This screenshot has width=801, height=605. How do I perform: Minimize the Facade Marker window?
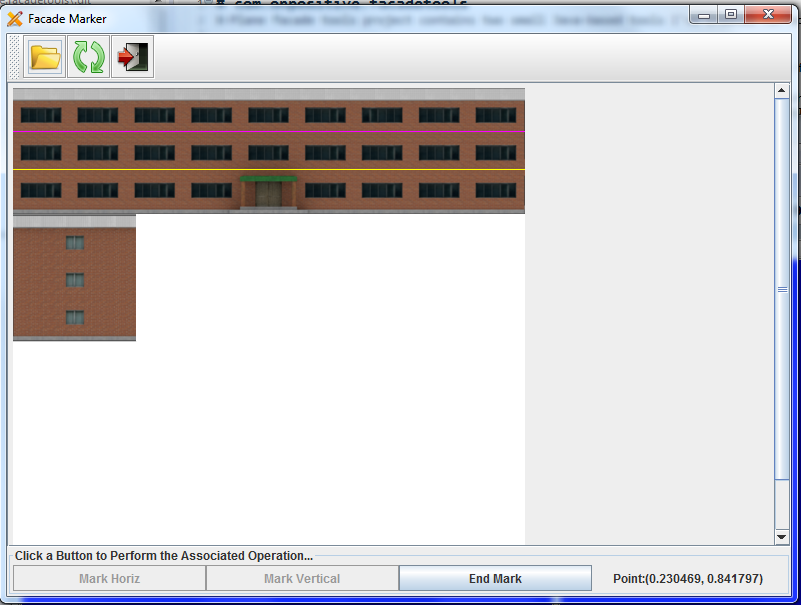[x=704, y=15]
